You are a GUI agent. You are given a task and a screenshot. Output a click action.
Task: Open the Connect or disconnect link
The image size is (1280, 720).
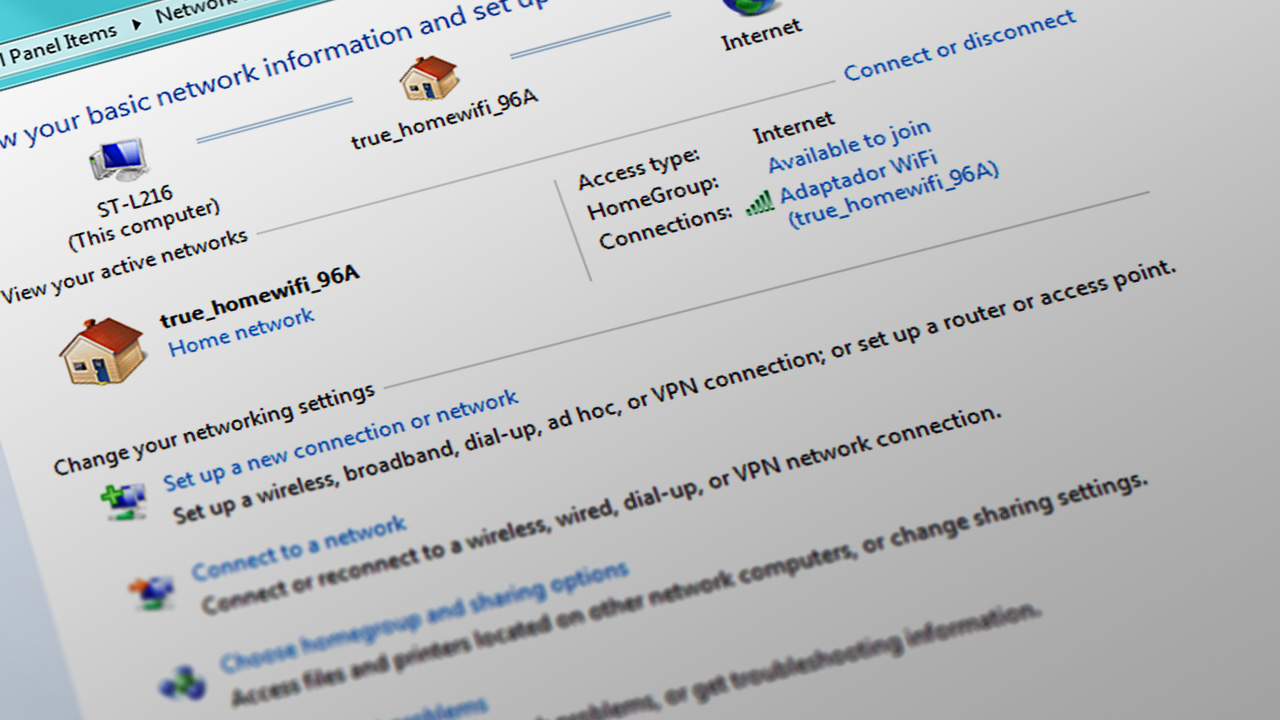coord(959,45)
